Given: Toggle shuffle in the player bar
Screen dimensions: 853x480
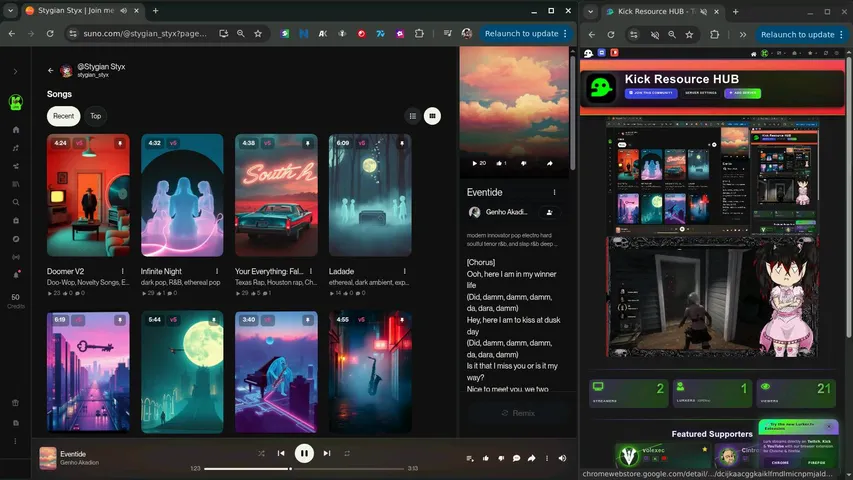Looking at the screenshot, I should point(261,453).
